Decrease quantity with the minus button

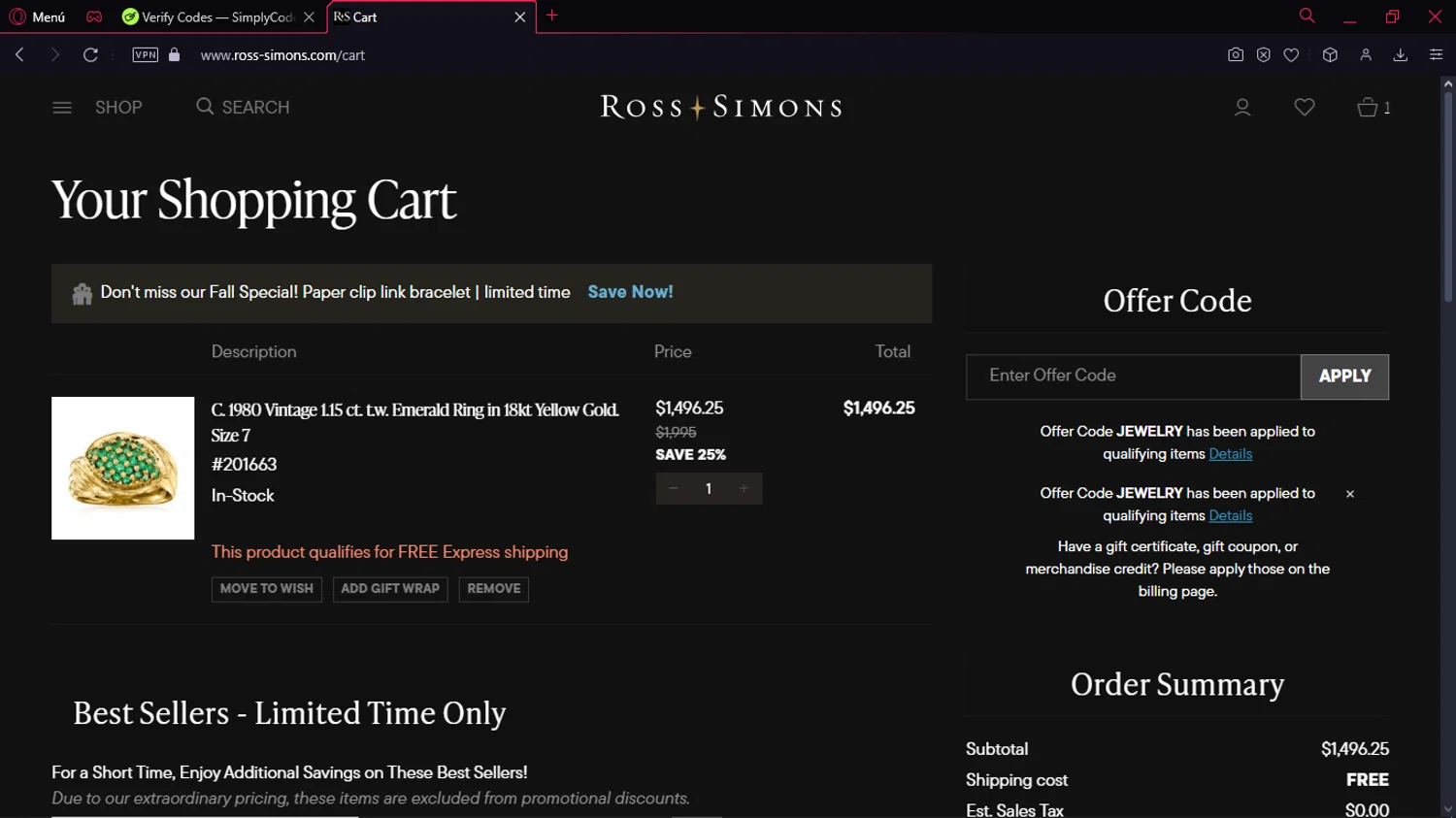pos(674,489)
